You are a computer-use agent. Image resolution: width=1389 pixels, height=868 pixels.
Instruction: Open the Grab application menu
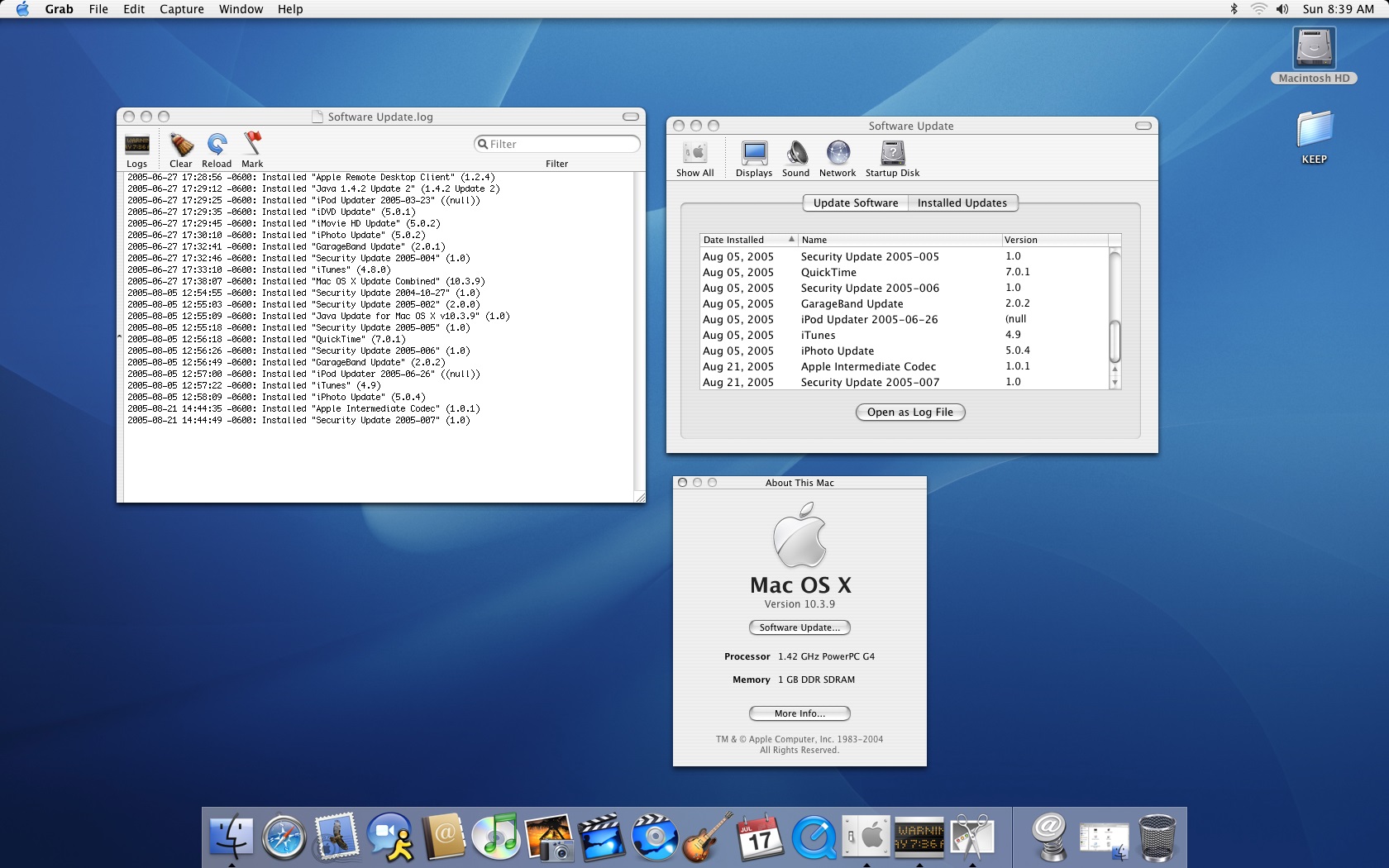[59, 9]
